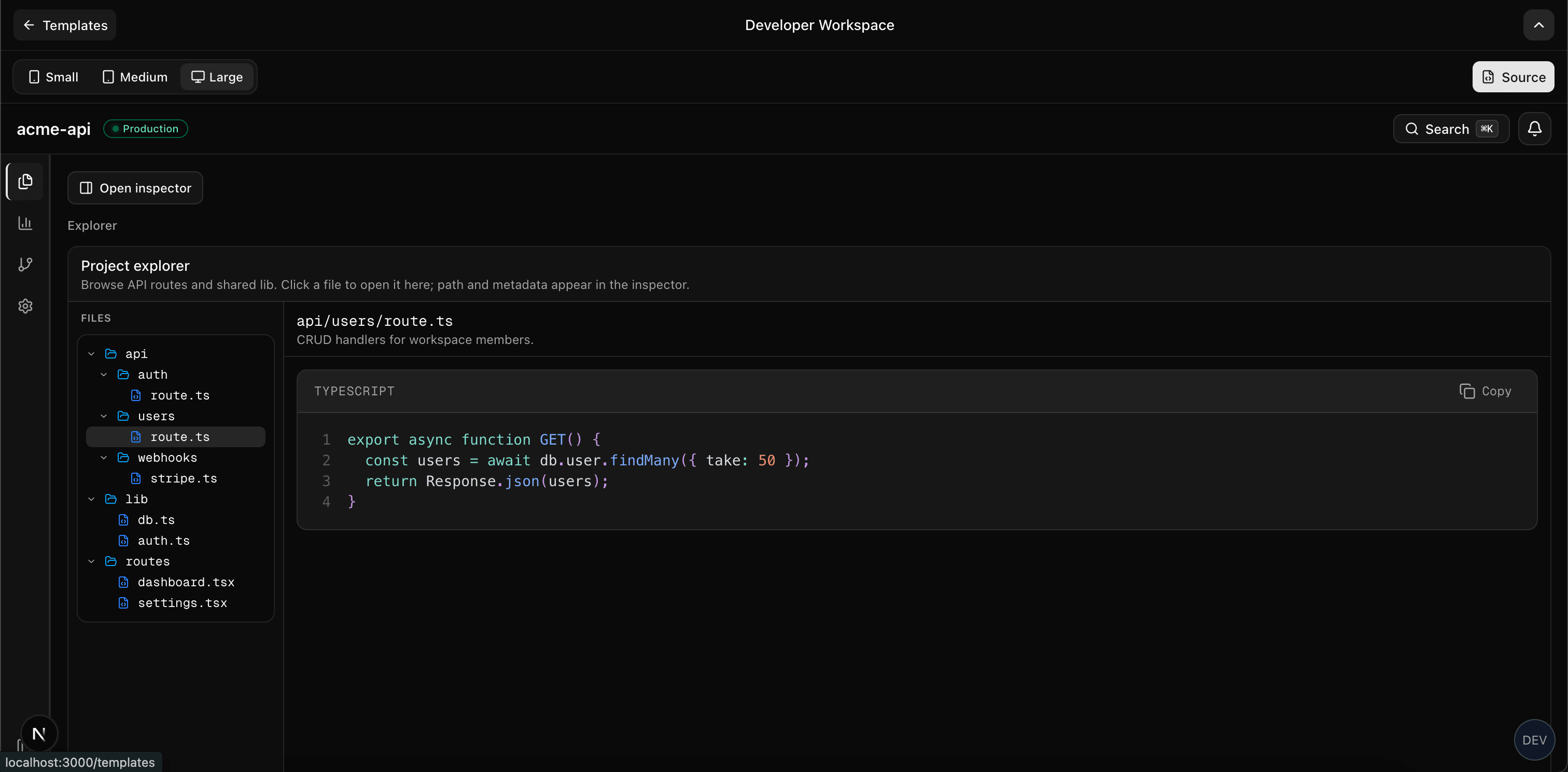Copy the TypeScript code snippet
Viewport: 1568px width, 772px height.
1485,391
